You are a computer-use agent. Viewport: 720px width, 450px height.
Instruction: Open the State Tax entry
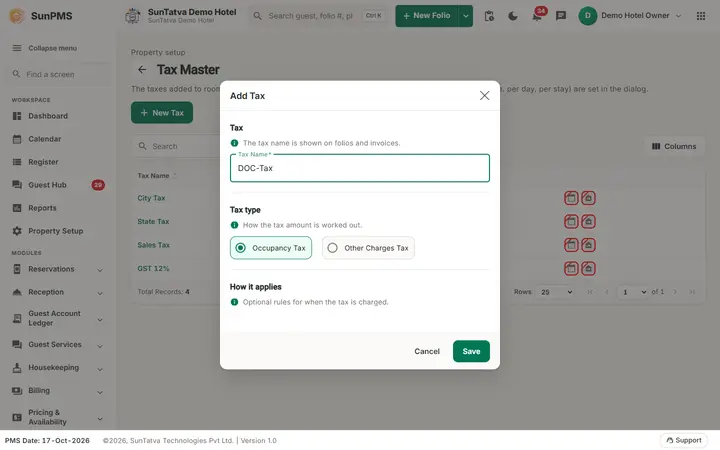pyautogui.click(x=153, y=222)
